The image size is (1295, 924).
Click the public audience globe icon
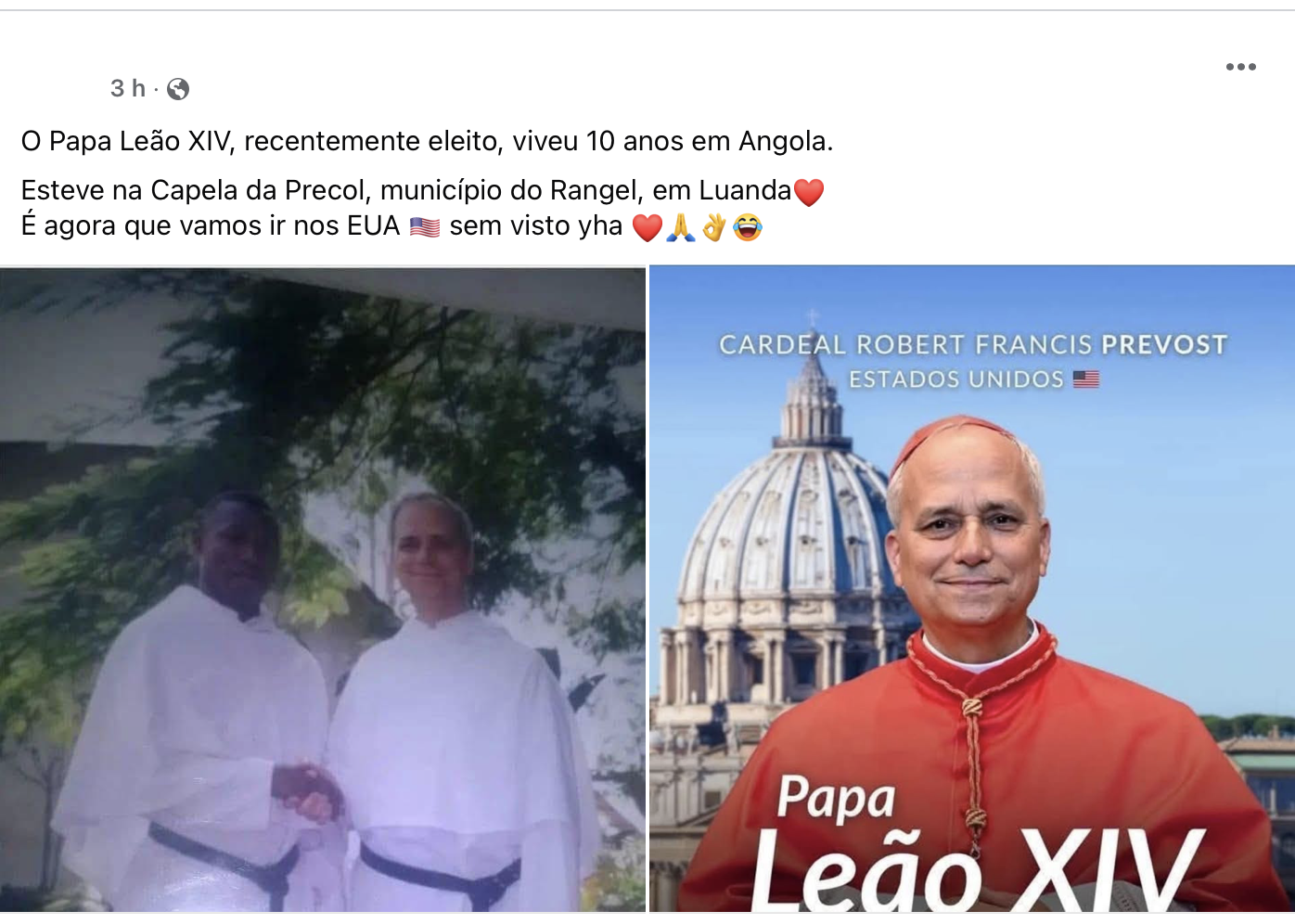coord(178,89)
